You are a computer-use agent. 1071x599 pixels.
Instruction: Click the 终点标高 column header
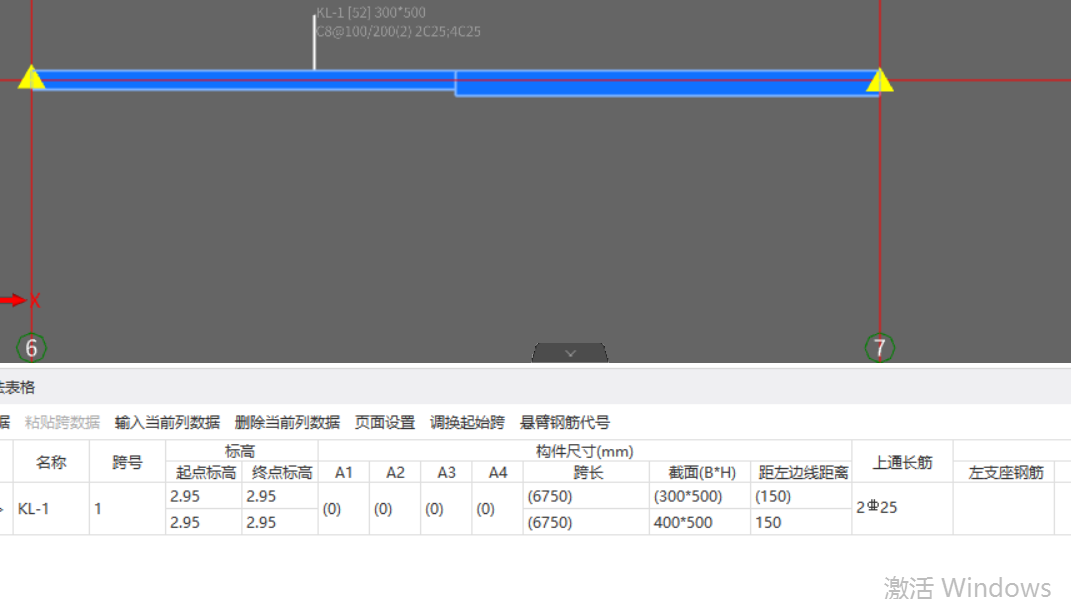coord(280,473)
